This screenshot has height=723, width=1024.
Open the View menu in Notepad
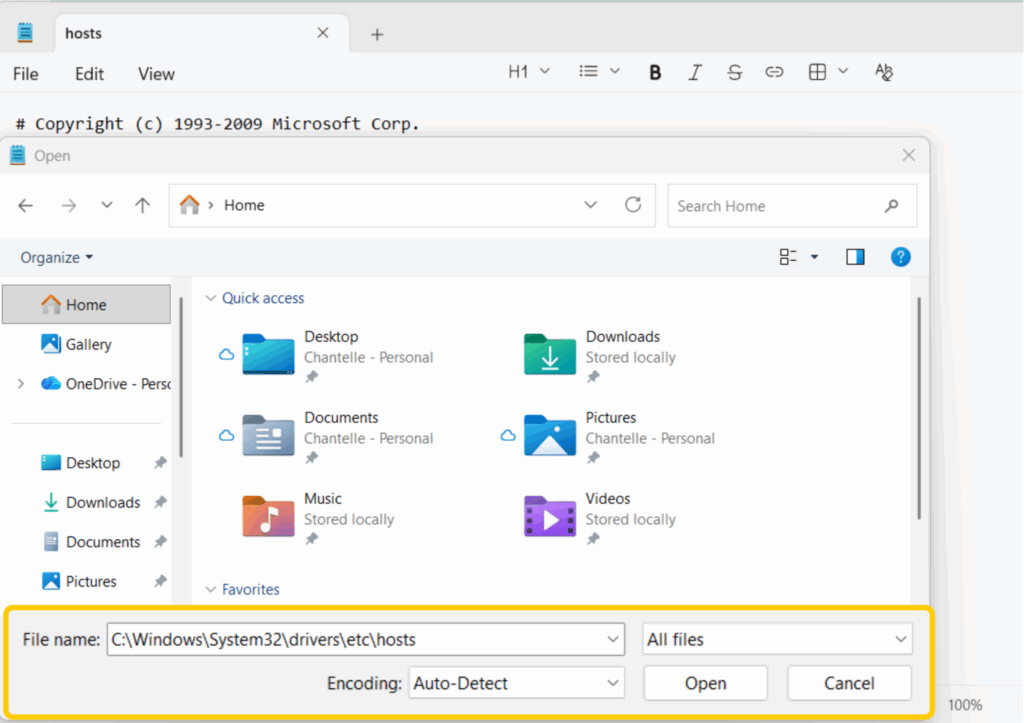156,74
